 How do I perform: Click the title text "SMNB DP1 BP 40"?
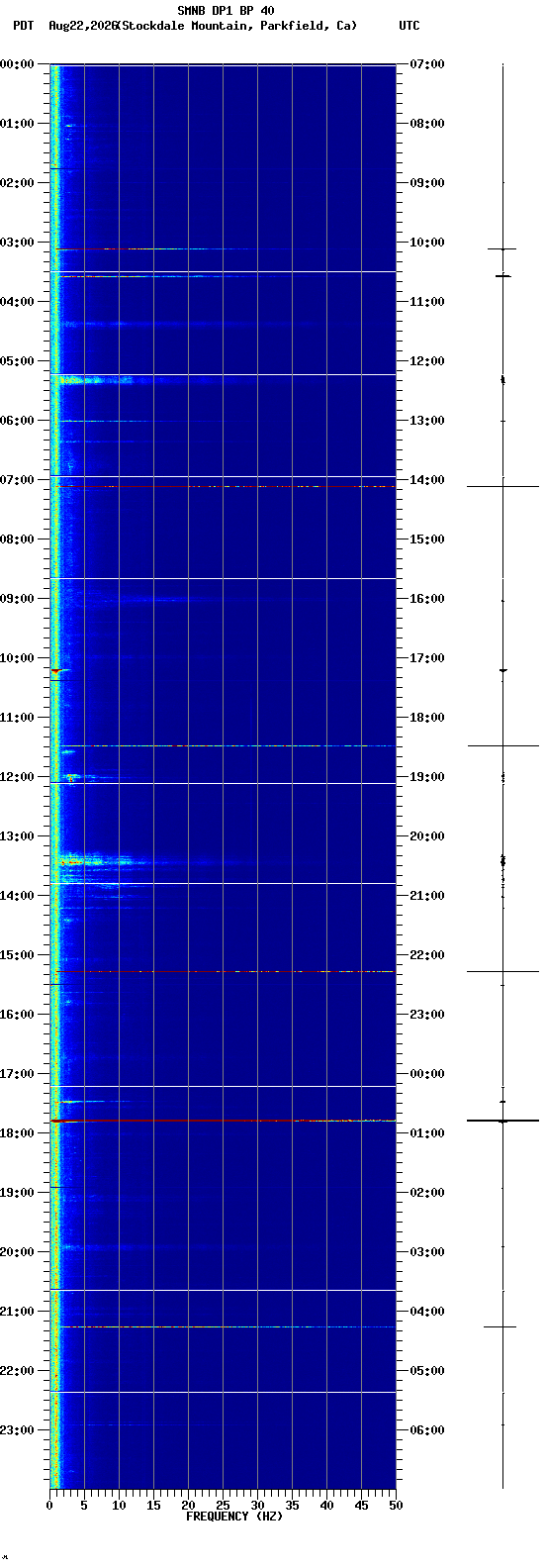coord(226,11)
